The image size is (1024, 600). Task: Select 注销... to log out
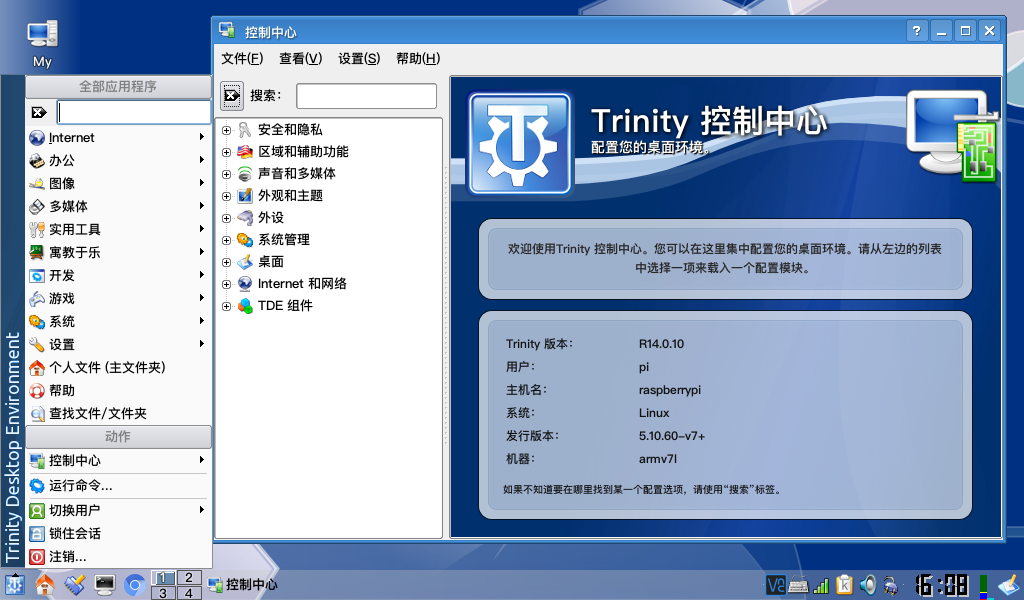[118, 557]
